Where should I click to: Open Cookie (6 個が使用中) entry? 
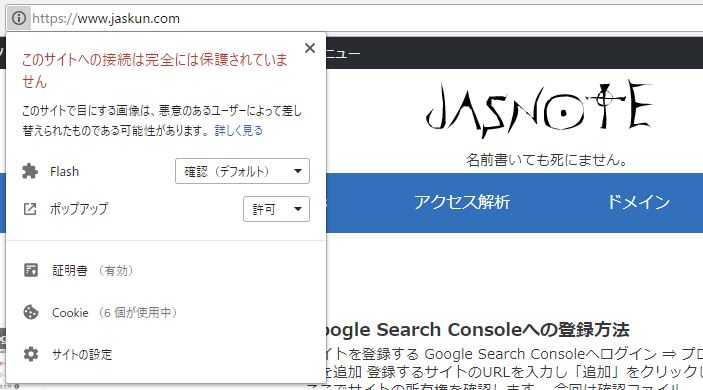(x=114, y=312)
